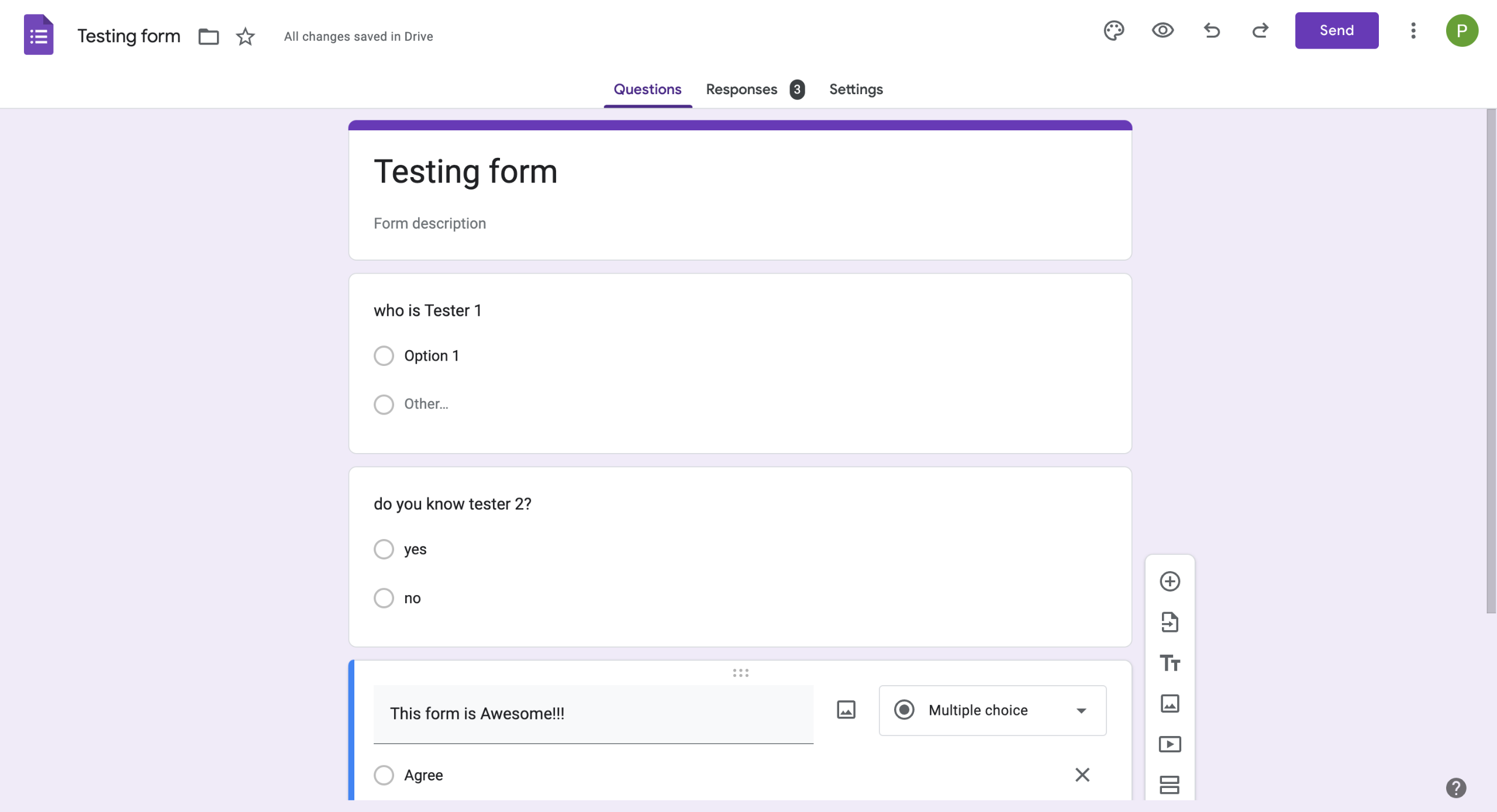Select 'do you know tester 2?' question
The image size is (1497, 812).
[452, 504]
